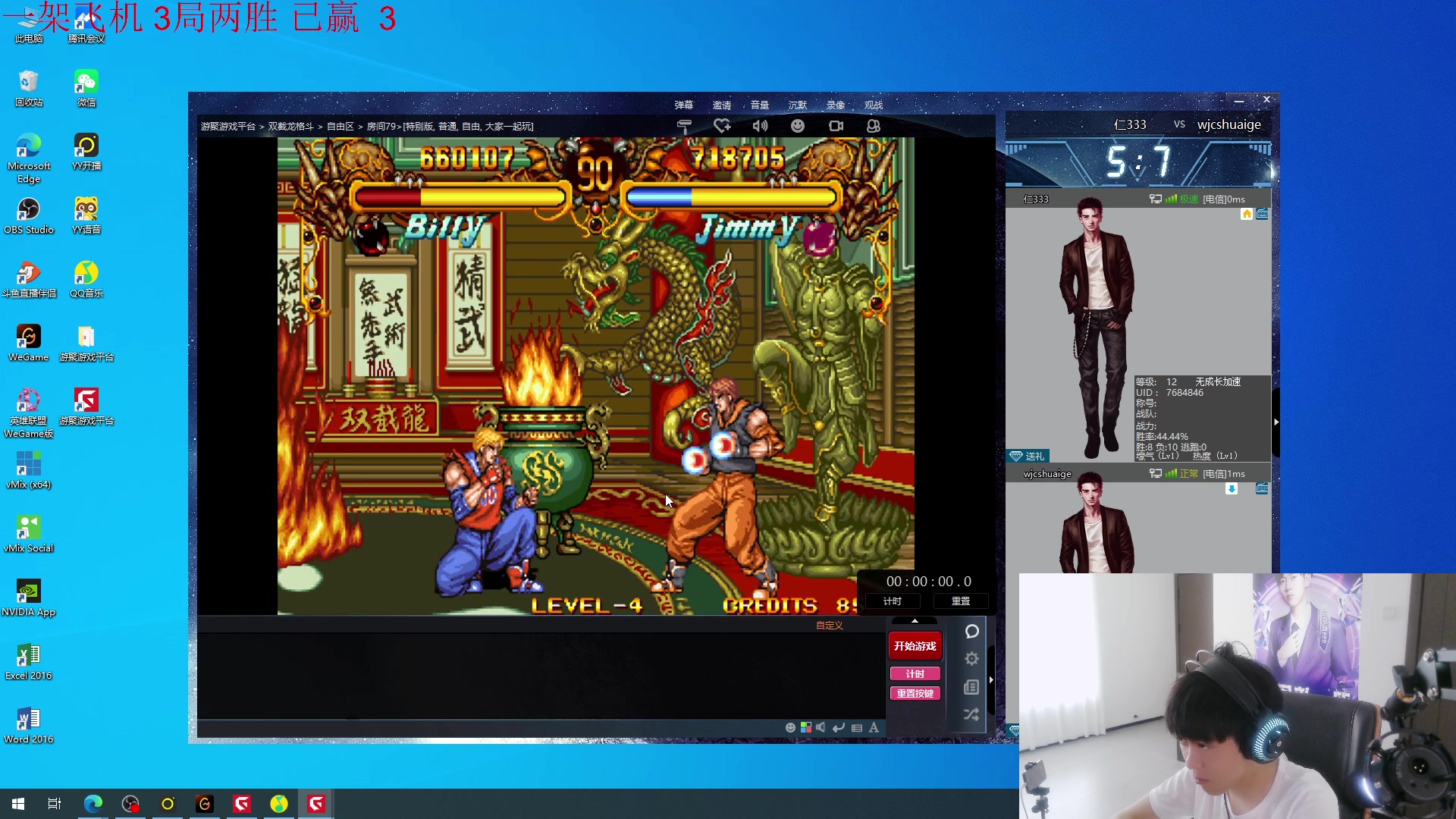Open Task View on the taskbar
Screen dimensions: 1456x819
click(x=55, y=804)
